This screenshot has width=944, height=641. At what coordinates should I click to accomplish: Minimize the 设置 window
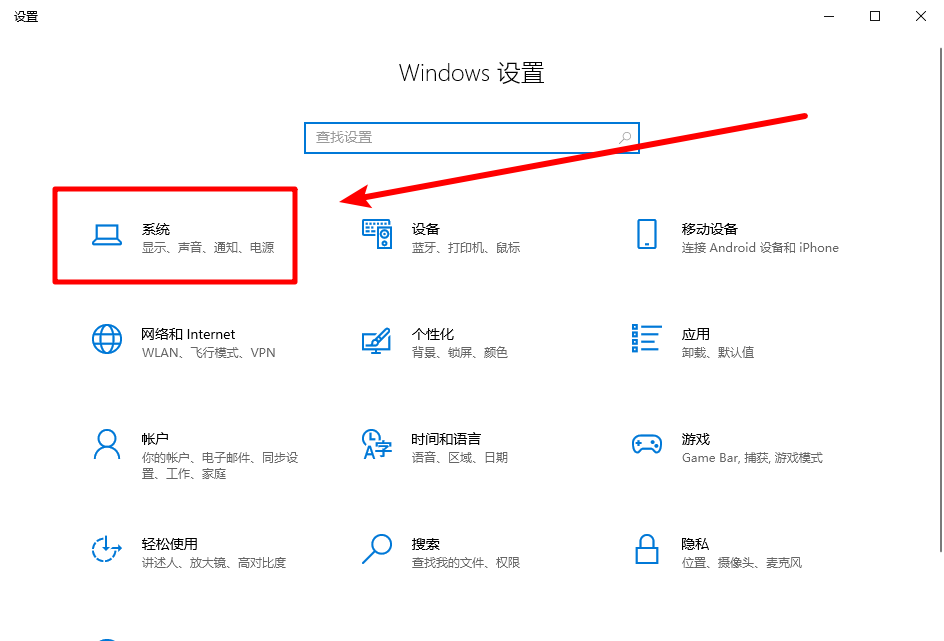pyautogui.click(x=829, y=16)
